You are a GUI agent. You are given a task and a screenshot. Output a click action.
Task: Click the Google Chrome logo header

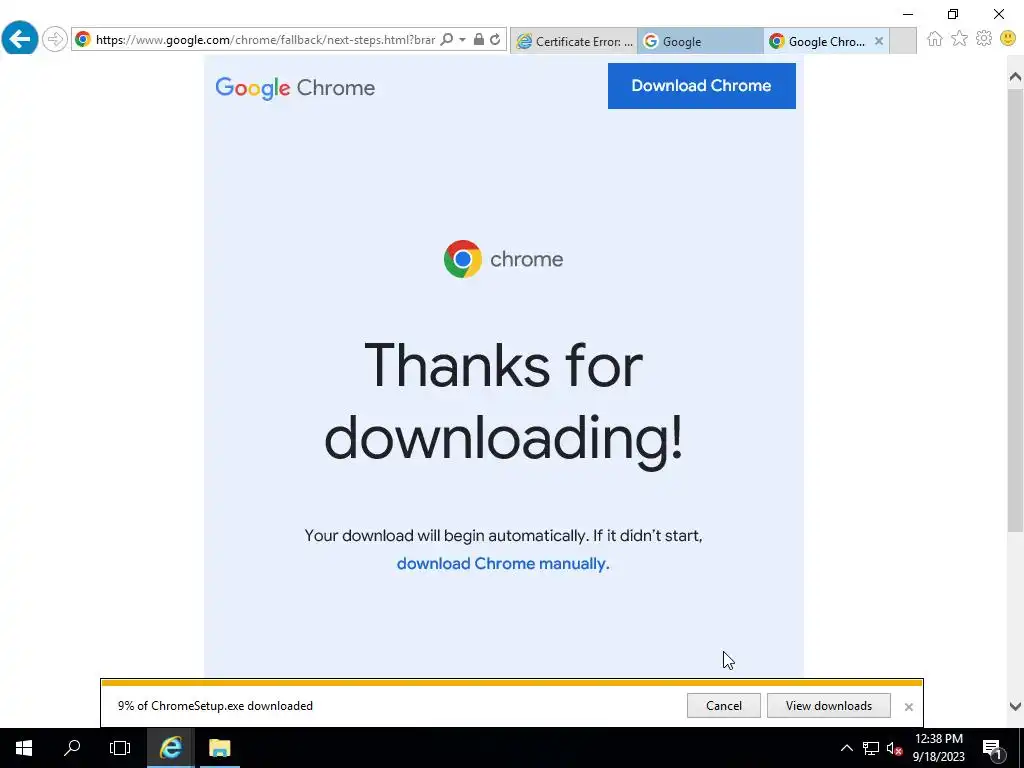(295, 88)
